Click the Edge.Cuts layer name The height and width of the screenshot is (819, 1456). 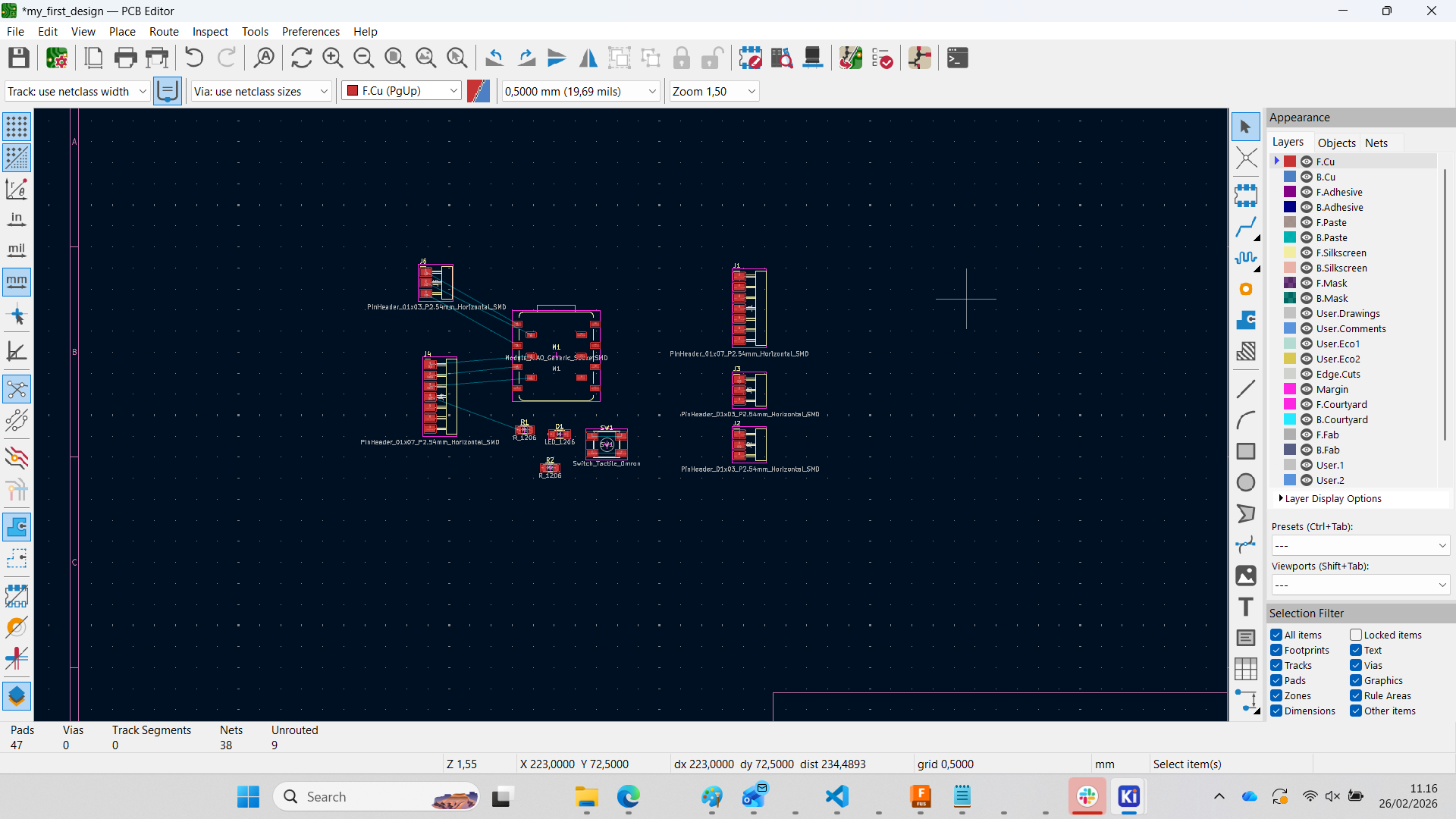tap(1338, 374)
